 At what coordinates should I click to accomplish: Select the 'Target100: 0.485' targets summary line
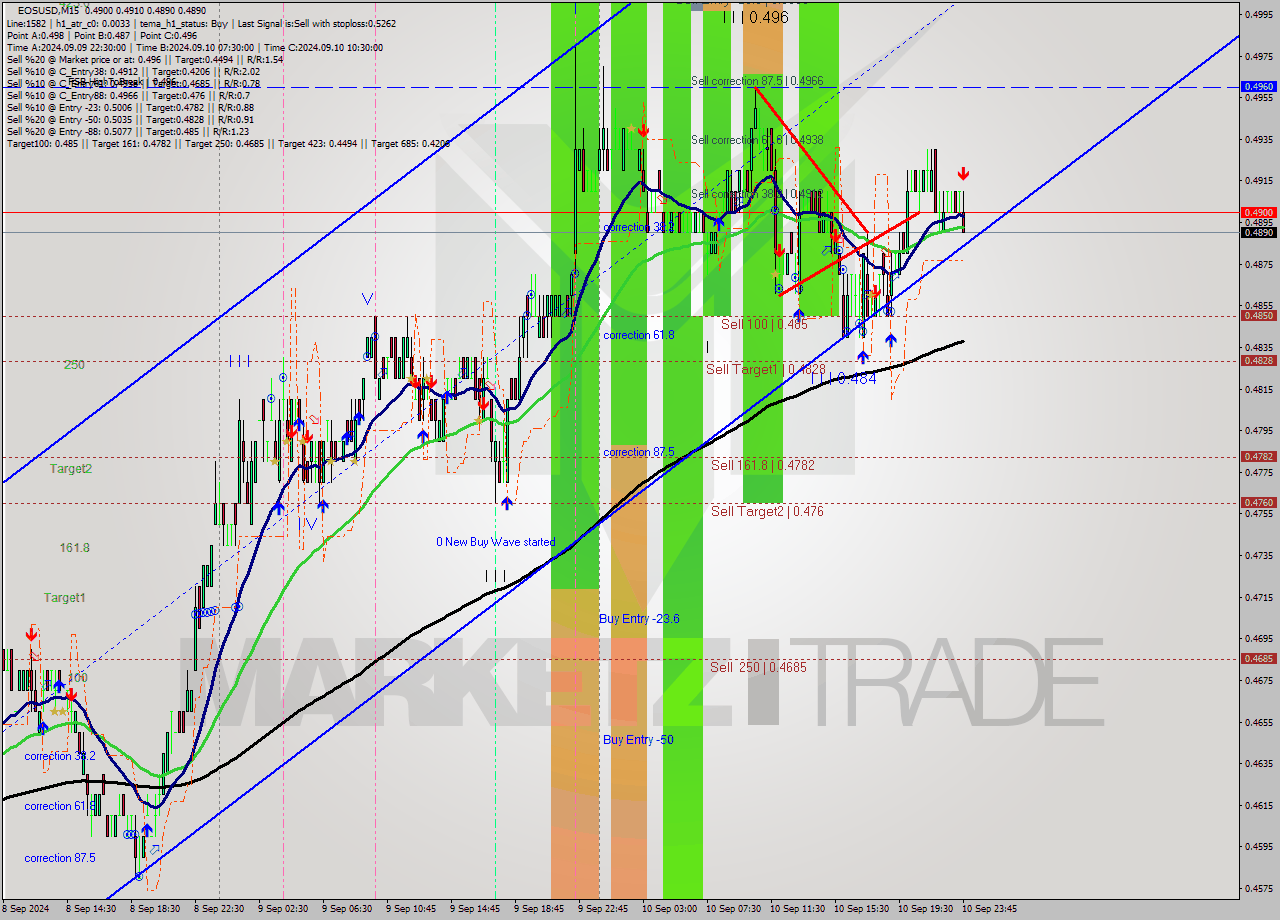pyautogui.click(x=228, y=143)
